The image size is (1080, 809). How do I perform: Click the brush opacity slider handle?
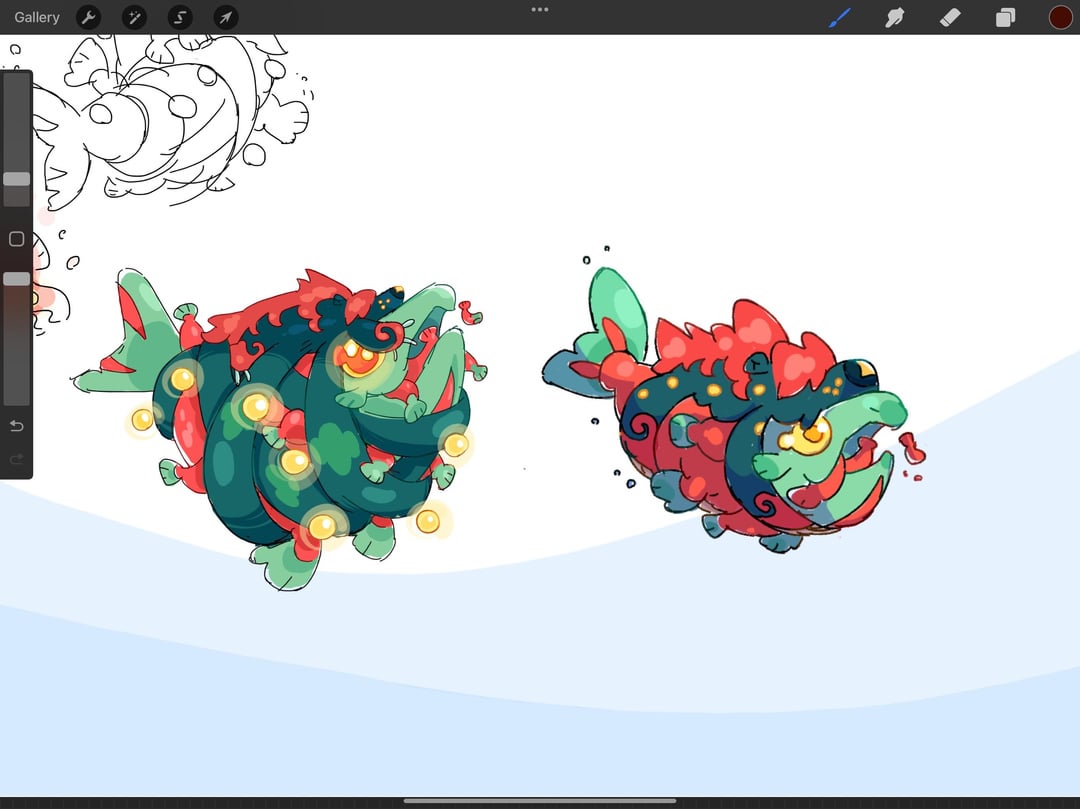coord(17,279)
